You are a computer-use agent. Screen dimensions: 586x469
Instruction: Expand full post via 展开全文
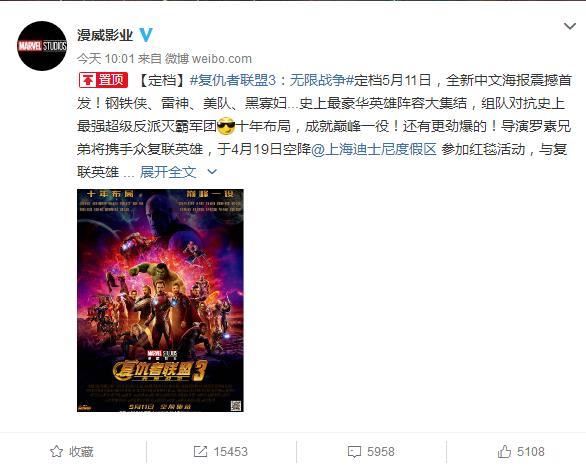[x=168, y=172]
